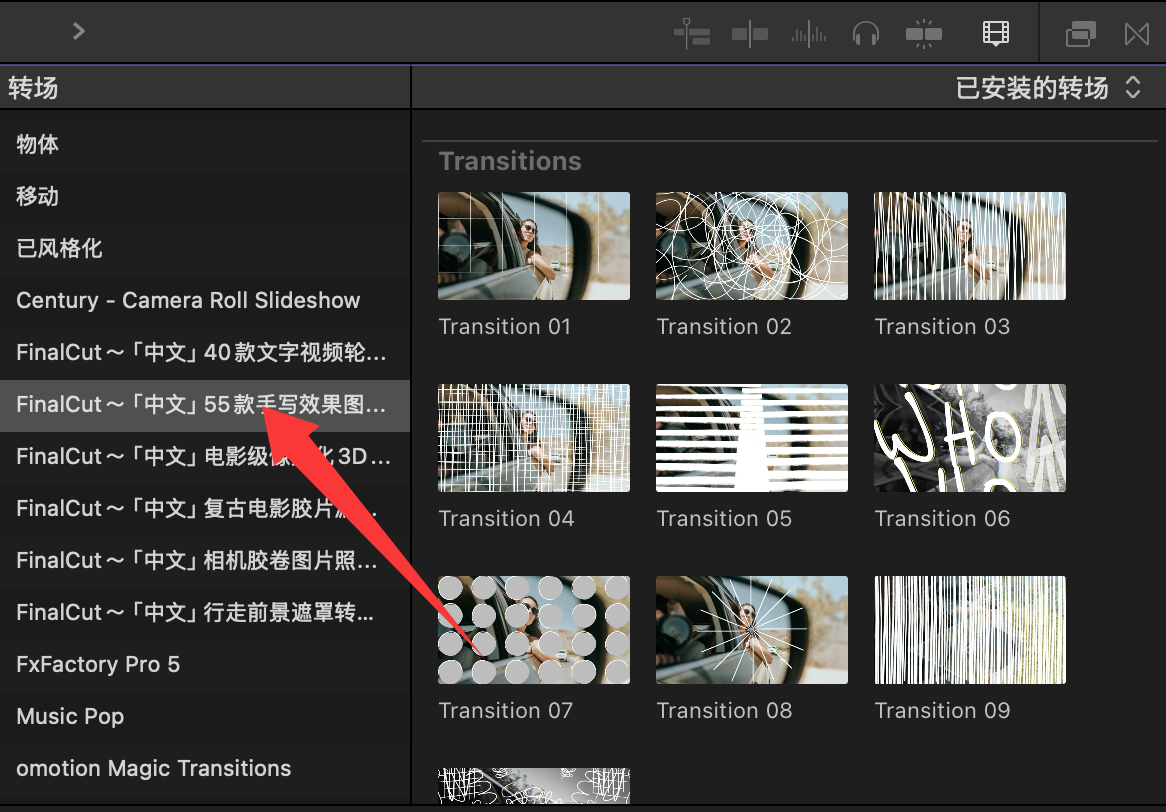Select the 物体 transition category

38,144
